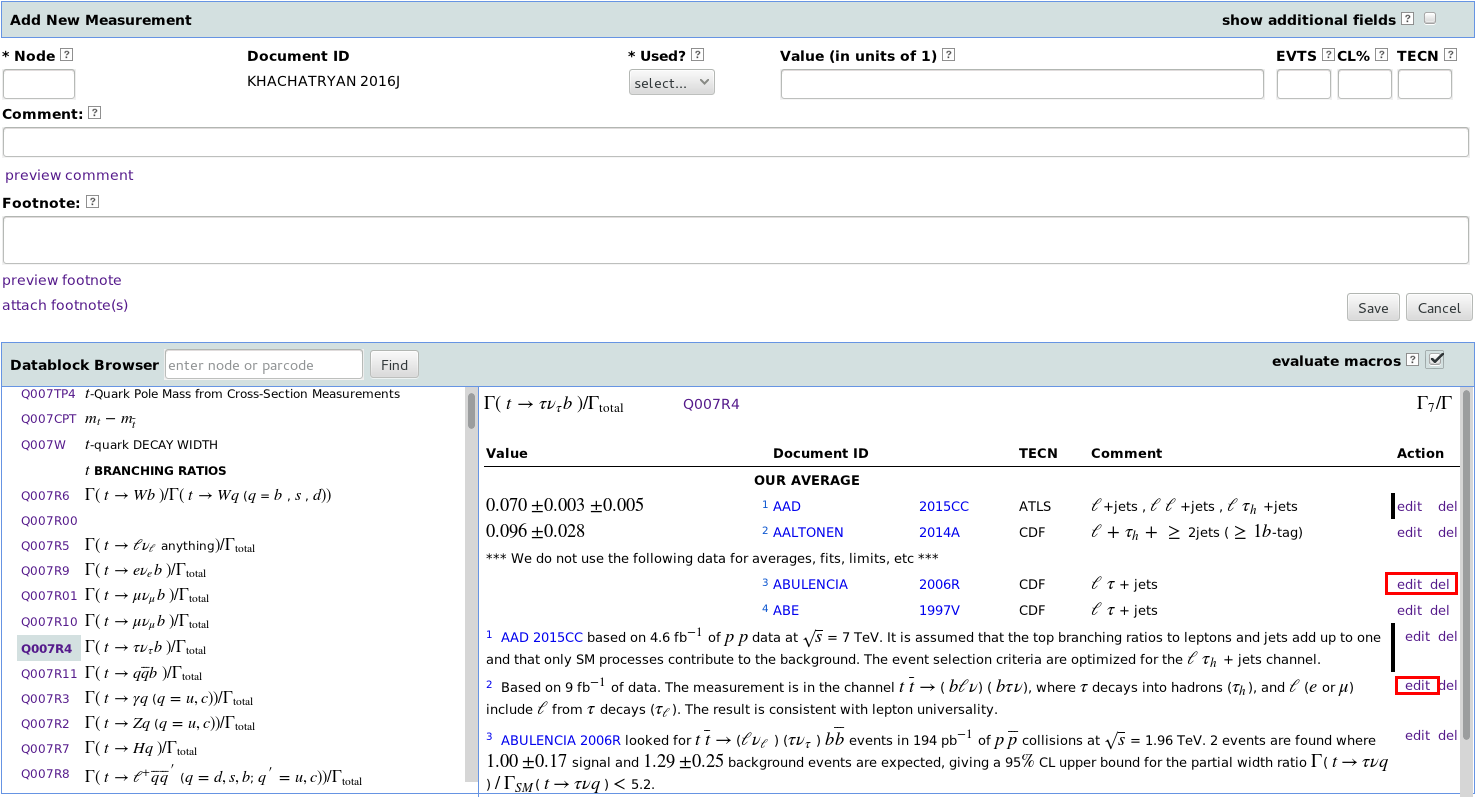Open the Q007R6 node in the browser list
Viewport: 1479px width, 799px height.
pyautogui.click(x=45, y=495)
